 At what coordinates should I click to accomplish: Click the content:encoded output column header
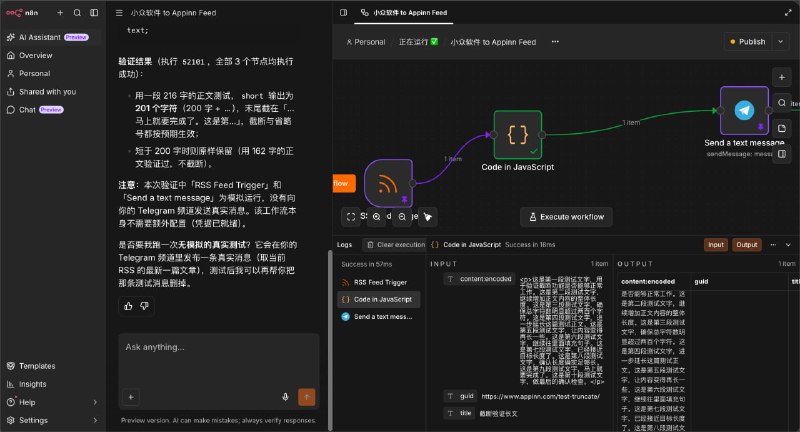click(647, 282)
